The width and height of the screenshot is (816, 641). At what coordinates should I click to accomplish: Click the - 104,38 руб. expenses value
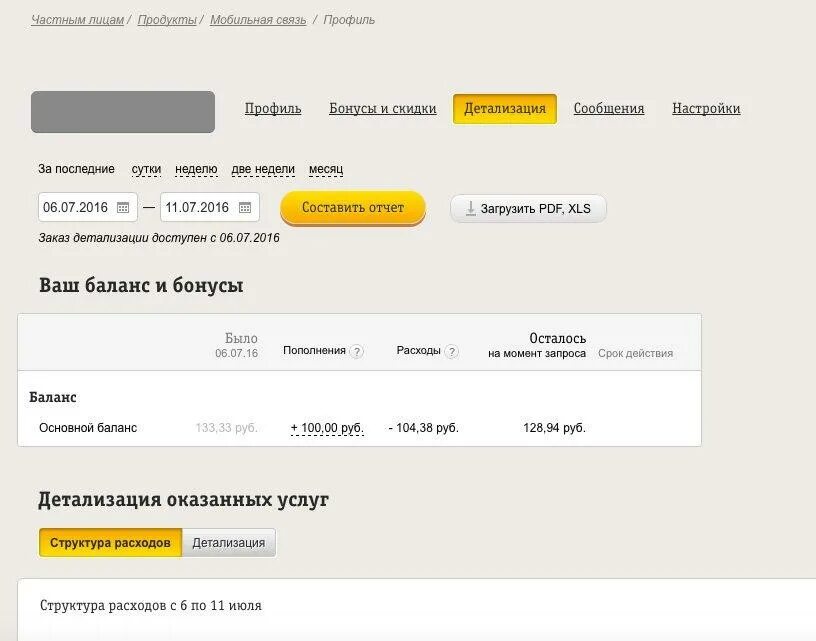424,428
